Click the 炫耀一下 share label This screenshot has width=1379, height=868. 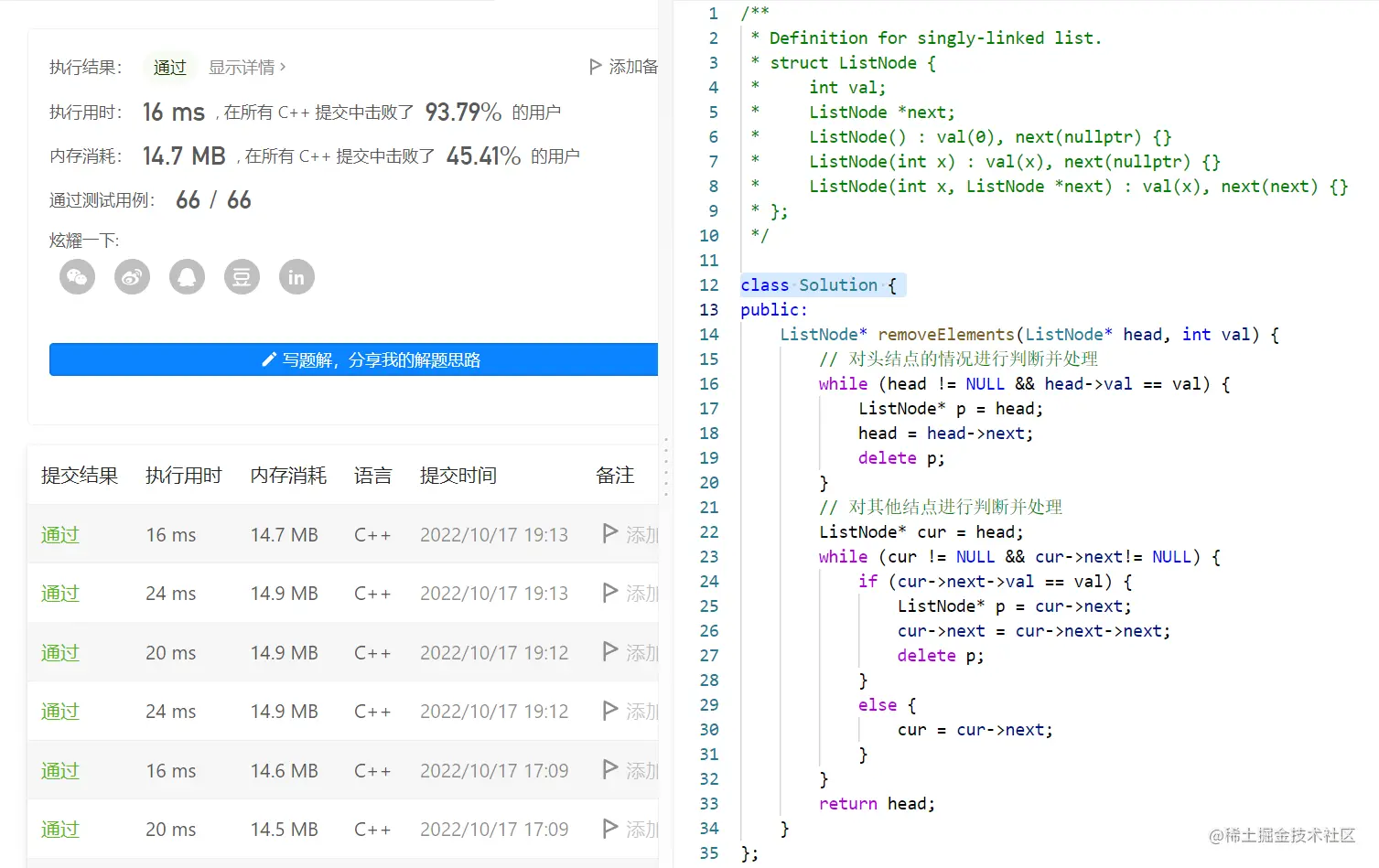tap(84, 241)
